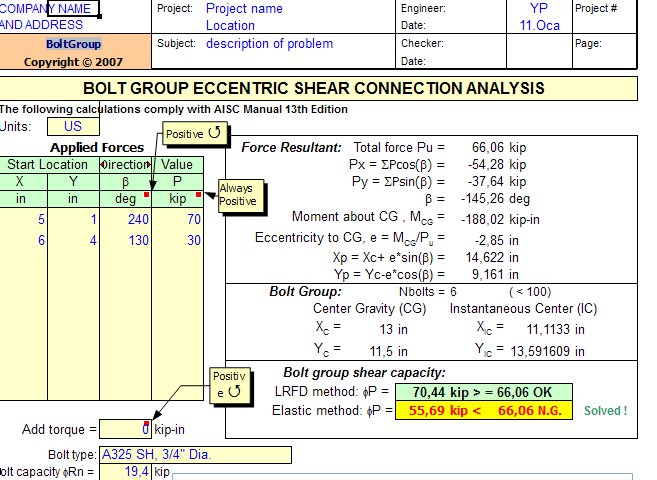Select the main title 'BOLT GROUP ECCENTRIC SHEAR CONNECTION ANALYSIS'
Viewport: 657px width, 480px height.
point(313,88)
